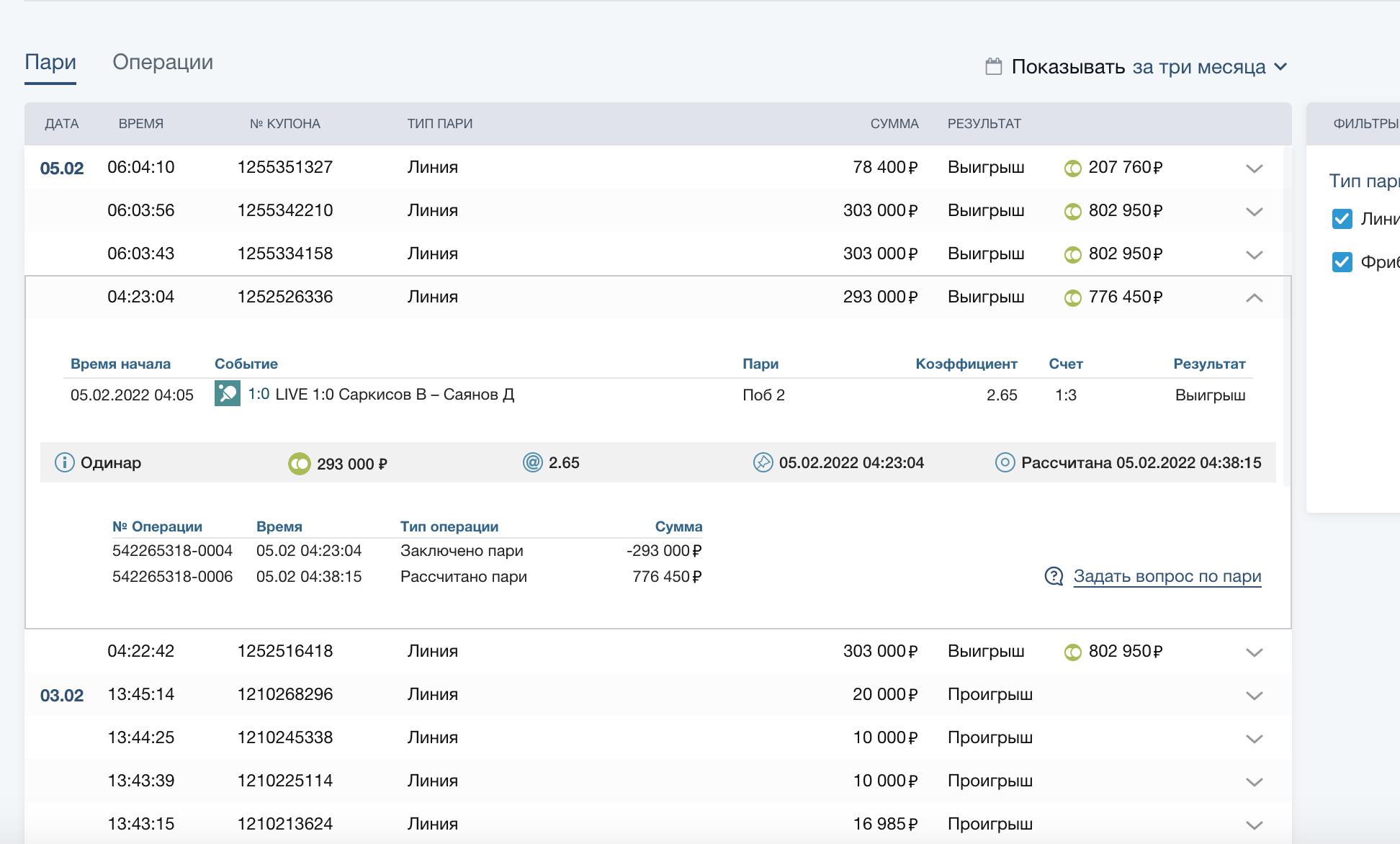Click the СУММА column header
Screen dimensions: 1400x844
[894, 124]
